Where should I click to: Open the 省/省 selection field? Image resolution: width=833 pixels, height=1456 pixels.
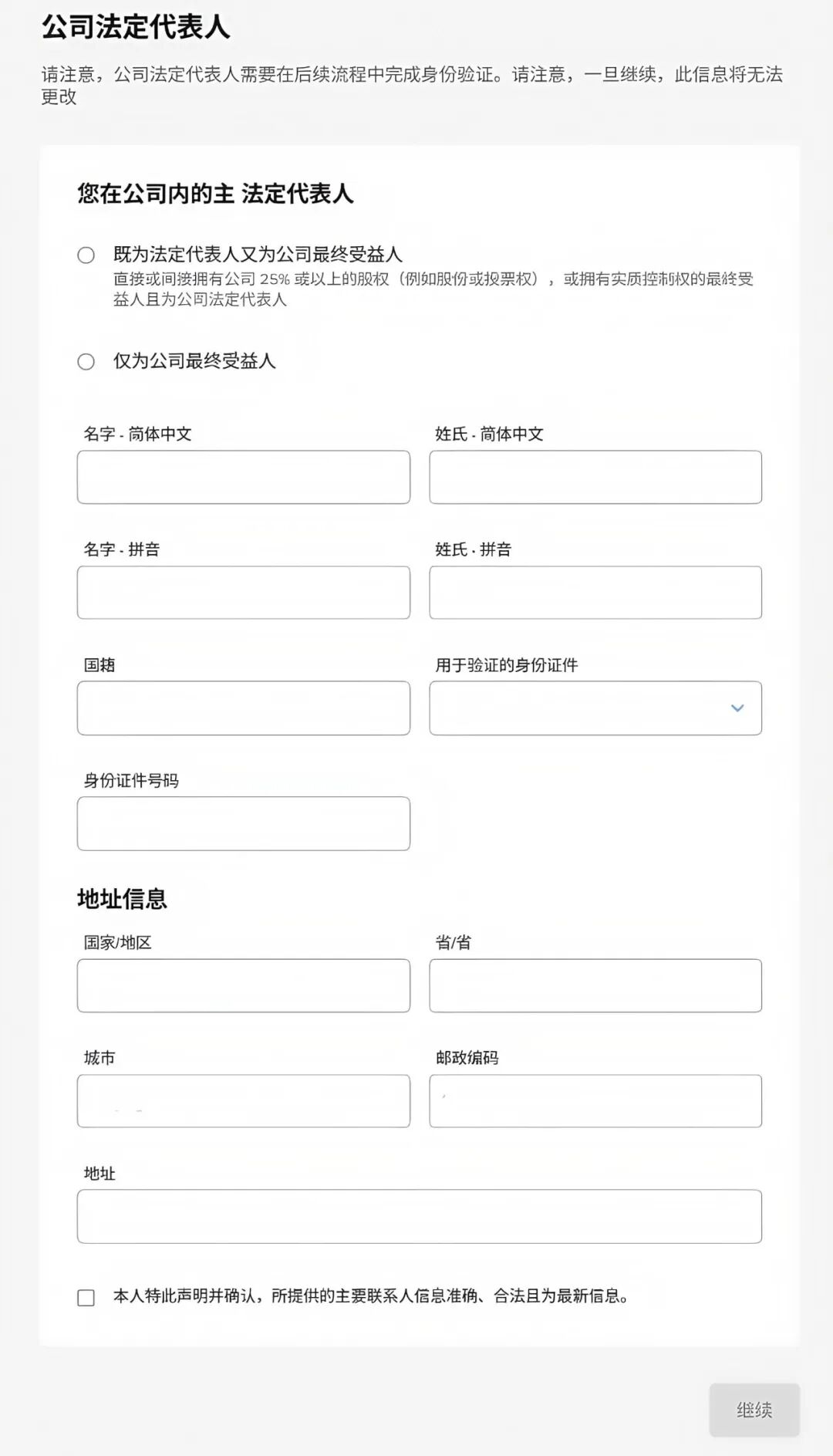(x=594, y=985)
